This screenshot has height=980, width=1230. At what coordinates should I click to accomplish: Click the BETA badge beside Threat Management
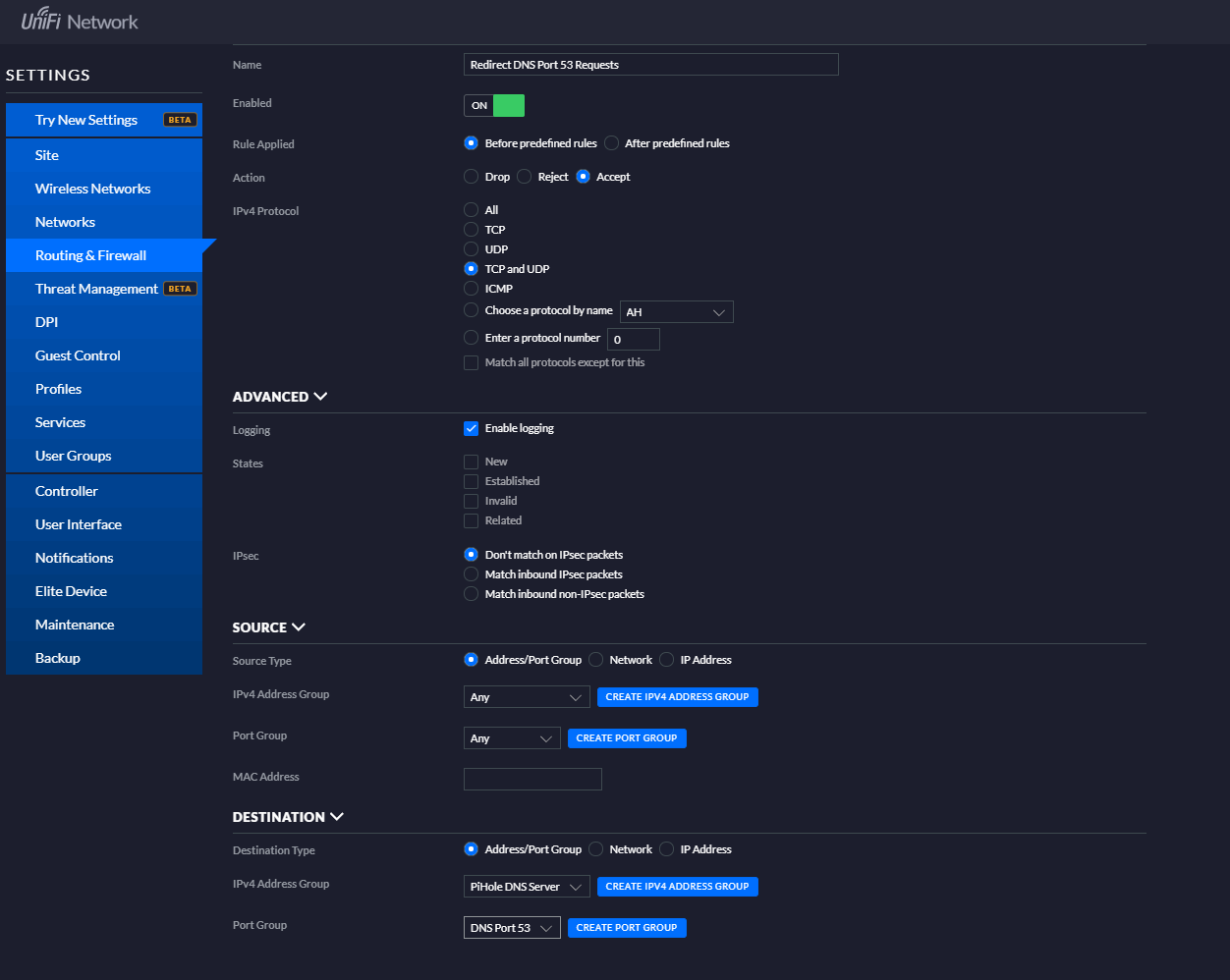pos(180,289)
